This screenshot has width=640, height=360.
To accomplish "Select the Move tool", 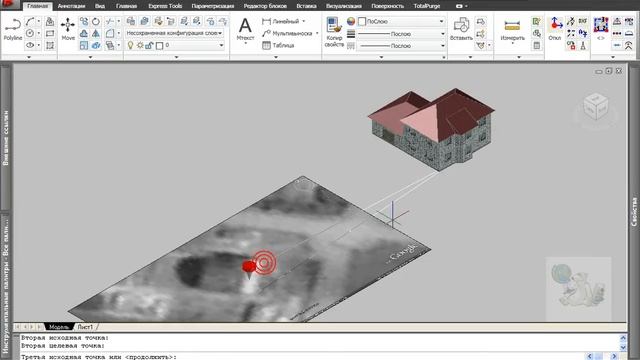I will [x=68, y=29].
